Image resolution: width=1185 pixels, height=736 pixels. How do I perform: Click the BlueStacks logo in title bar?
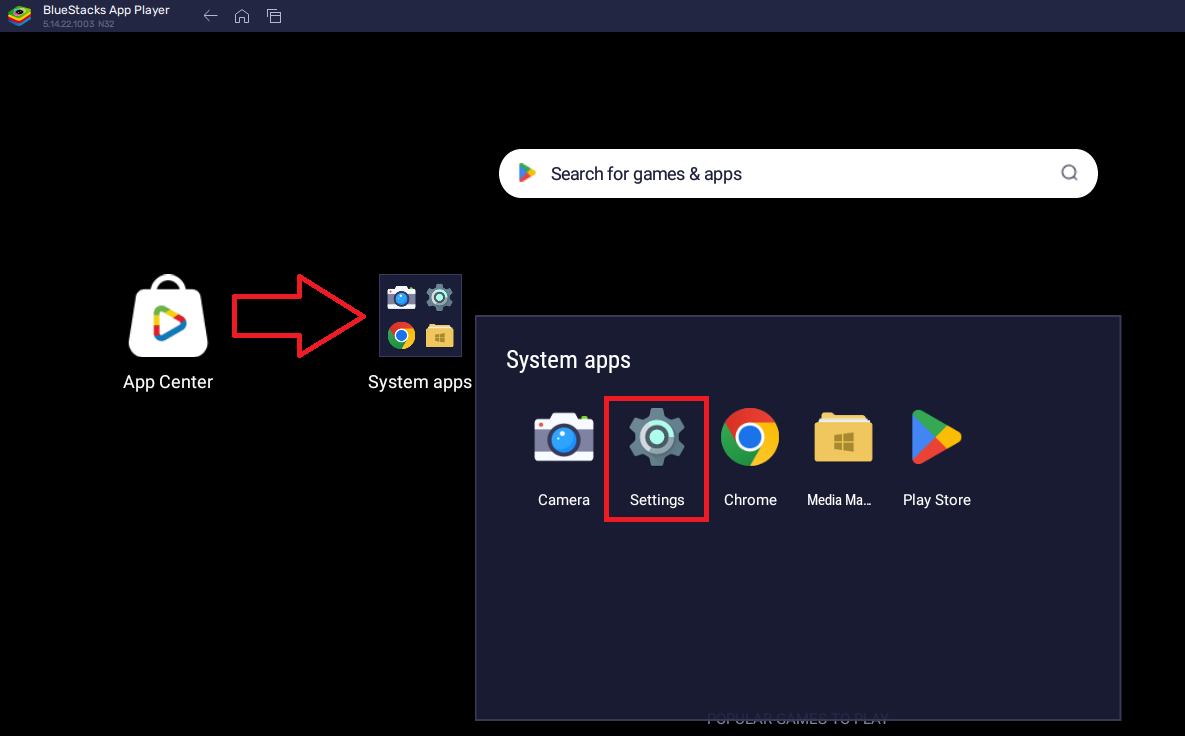click(x=19, y=15)
